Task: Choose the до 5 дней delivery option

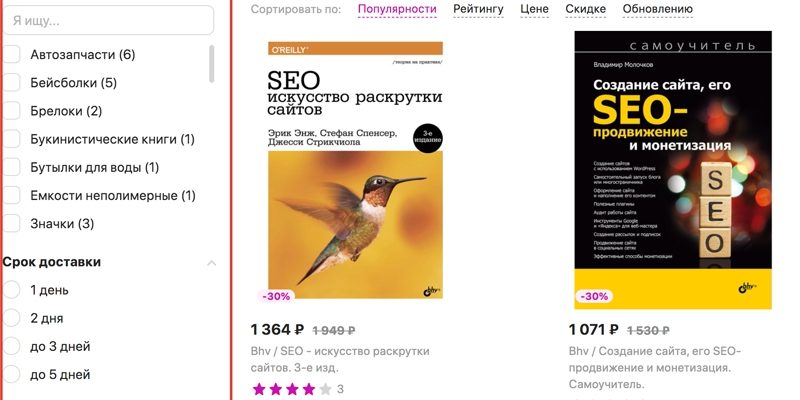Action: coord(12,374)
